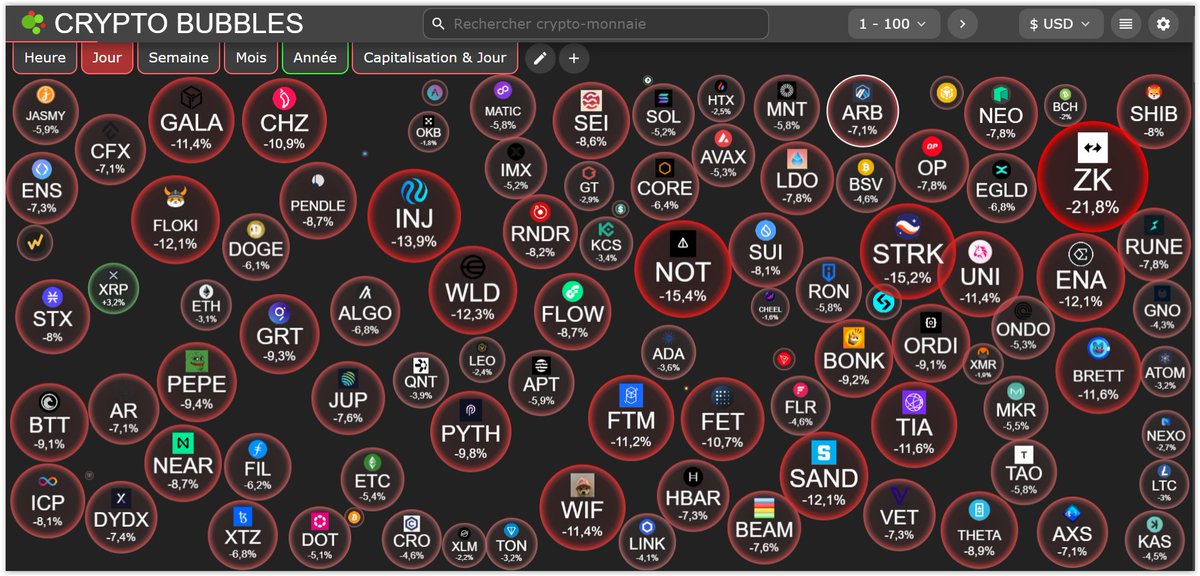The height and width of the screenshot is (576, 1200).
Task: Select the STRK bubble
Action: (907, 250)
